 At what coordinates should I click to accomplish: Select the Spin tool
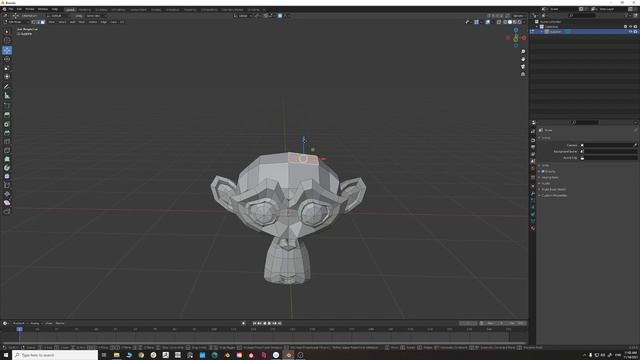tap(7, 168)
